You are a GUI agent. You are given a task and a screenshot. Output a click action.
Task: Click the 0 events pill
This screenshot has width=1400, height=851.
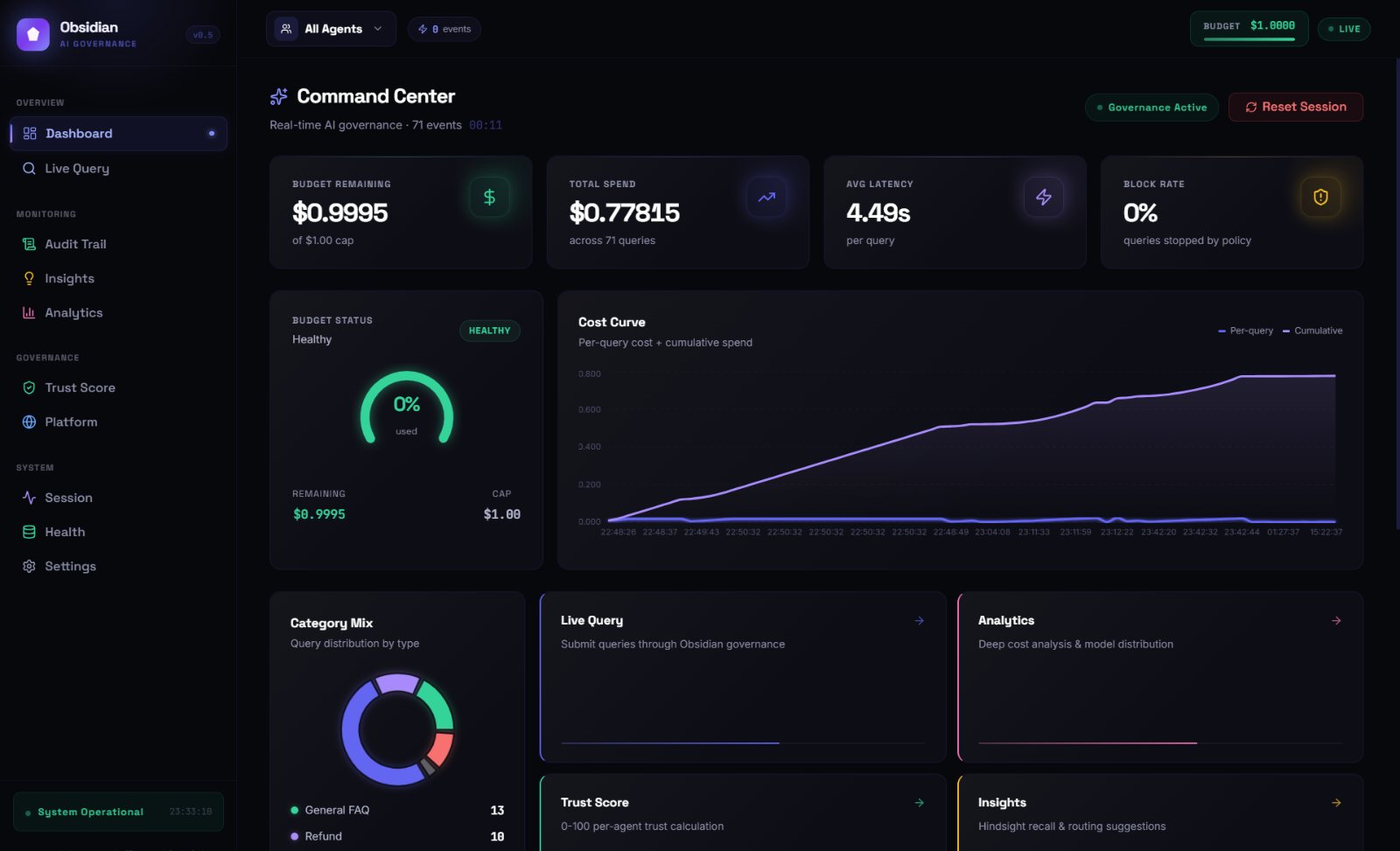point(444,29)
